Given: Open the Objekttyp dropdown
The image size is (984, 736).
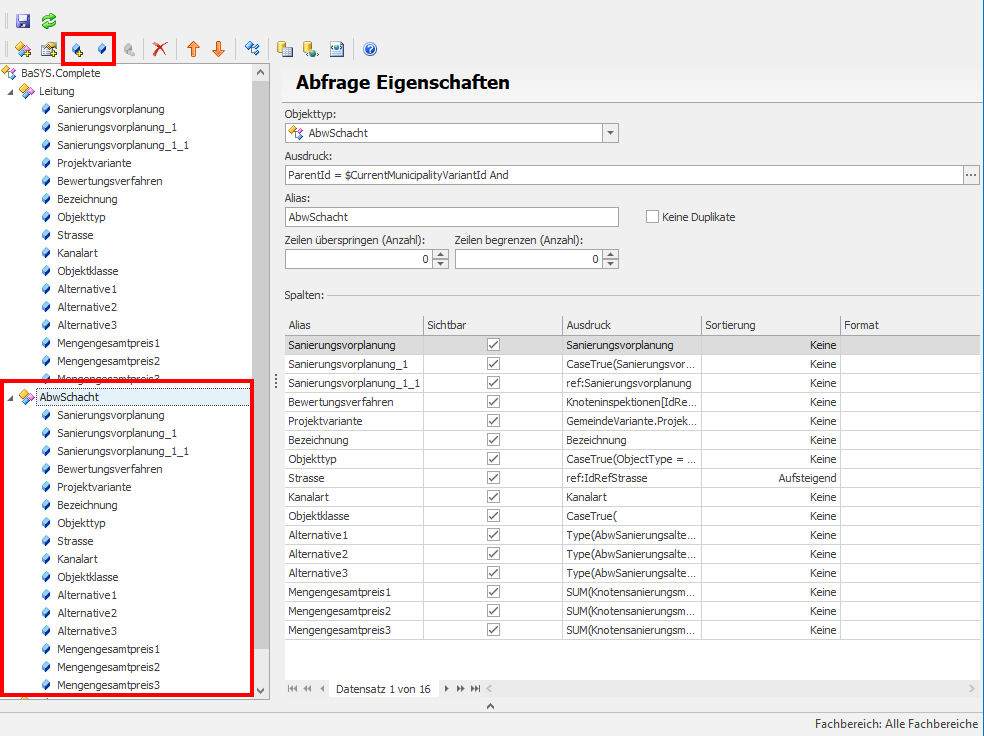Looking at the screenshot, I should click(x=610, y=133).
